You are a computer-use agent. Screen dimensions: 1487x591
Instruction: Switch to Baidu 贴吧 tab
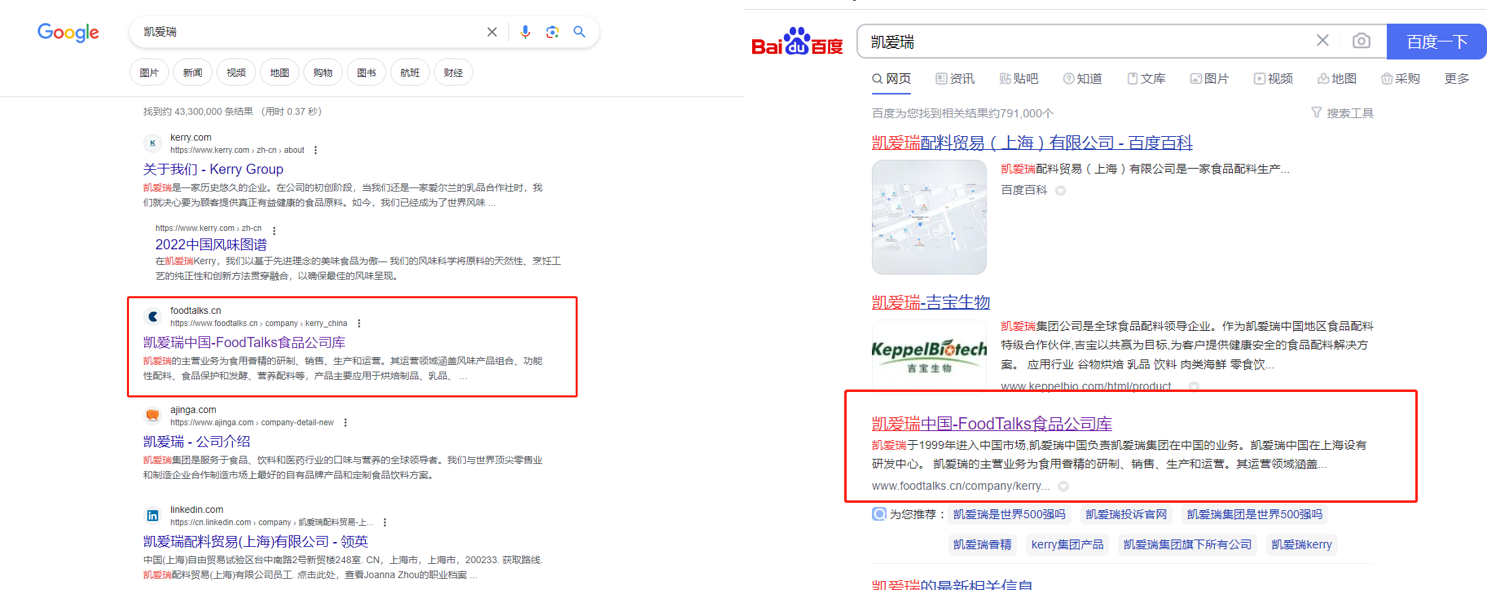1018,79
